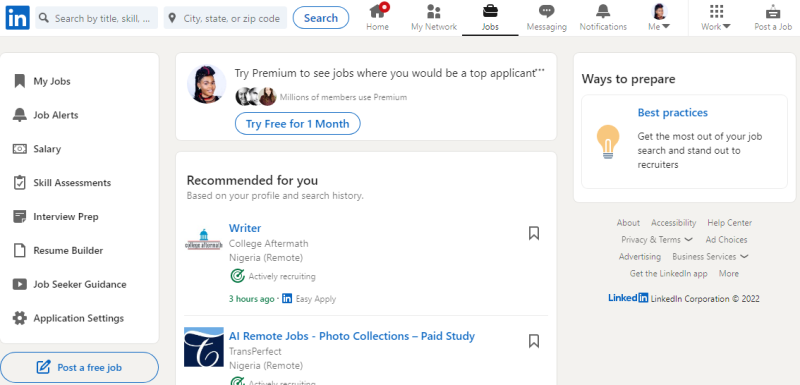
Task: Click the Search button
Action: (321, 18)
